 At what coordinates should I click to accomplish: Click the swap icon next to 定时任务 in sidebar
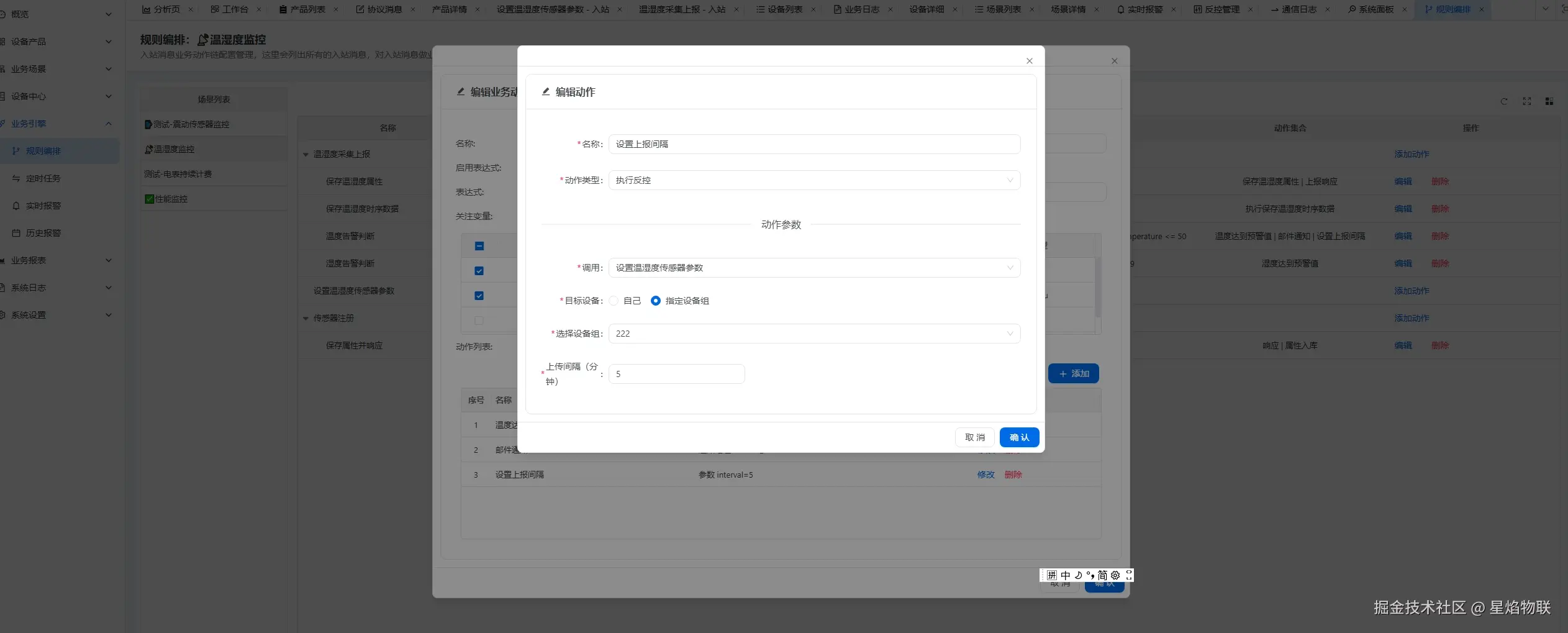[16, 178]
